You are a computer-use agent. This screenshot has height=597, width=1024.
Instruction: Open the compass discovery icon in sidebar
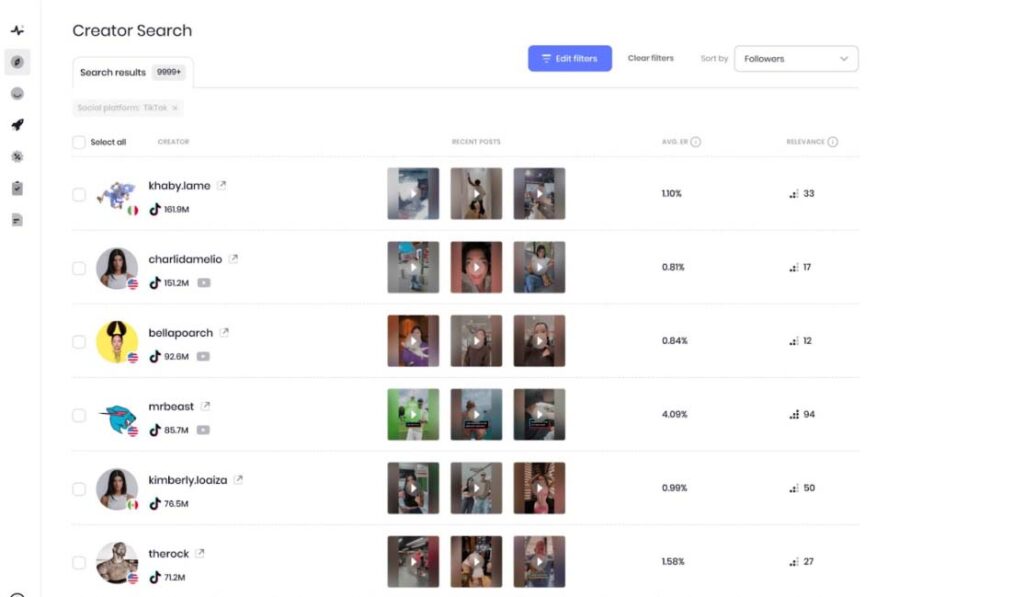point(18,62)
